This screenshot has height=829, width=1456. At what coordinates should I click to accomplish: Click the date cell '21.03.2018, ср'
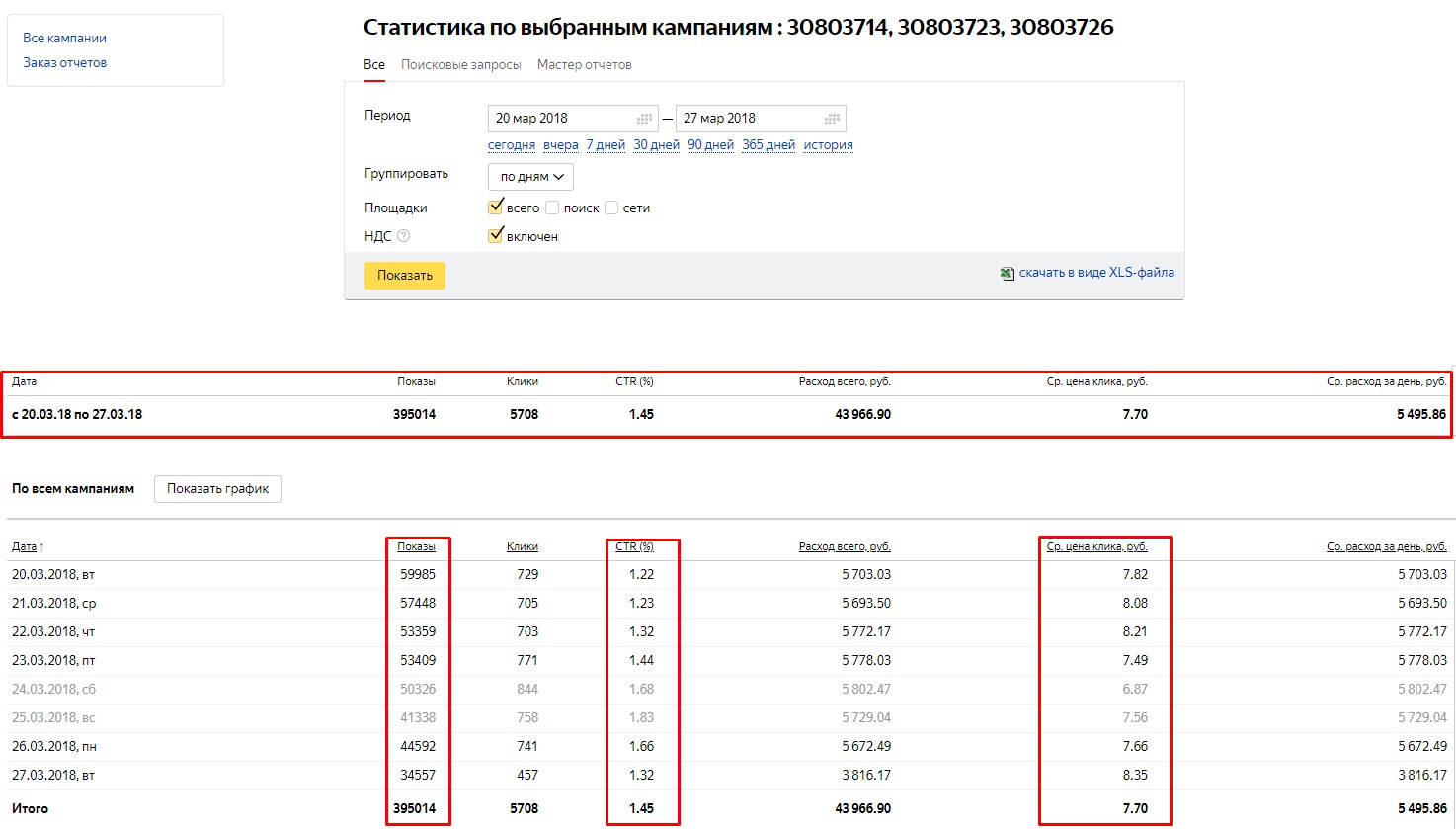click(x=54, y=604)
